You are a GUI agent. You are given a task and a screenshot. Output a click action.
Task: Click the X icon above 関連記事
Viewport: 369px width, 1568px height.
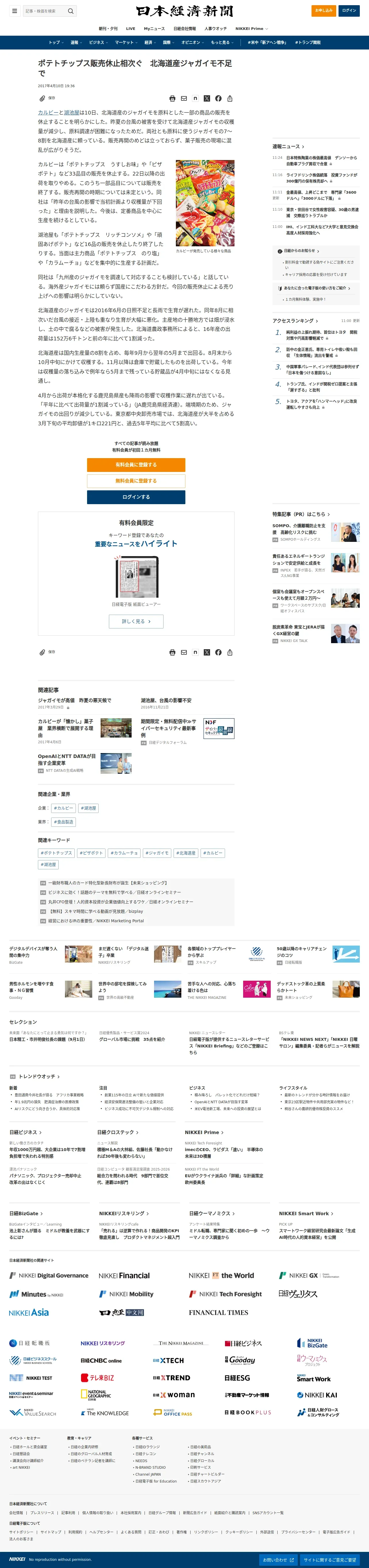(207, 653)
